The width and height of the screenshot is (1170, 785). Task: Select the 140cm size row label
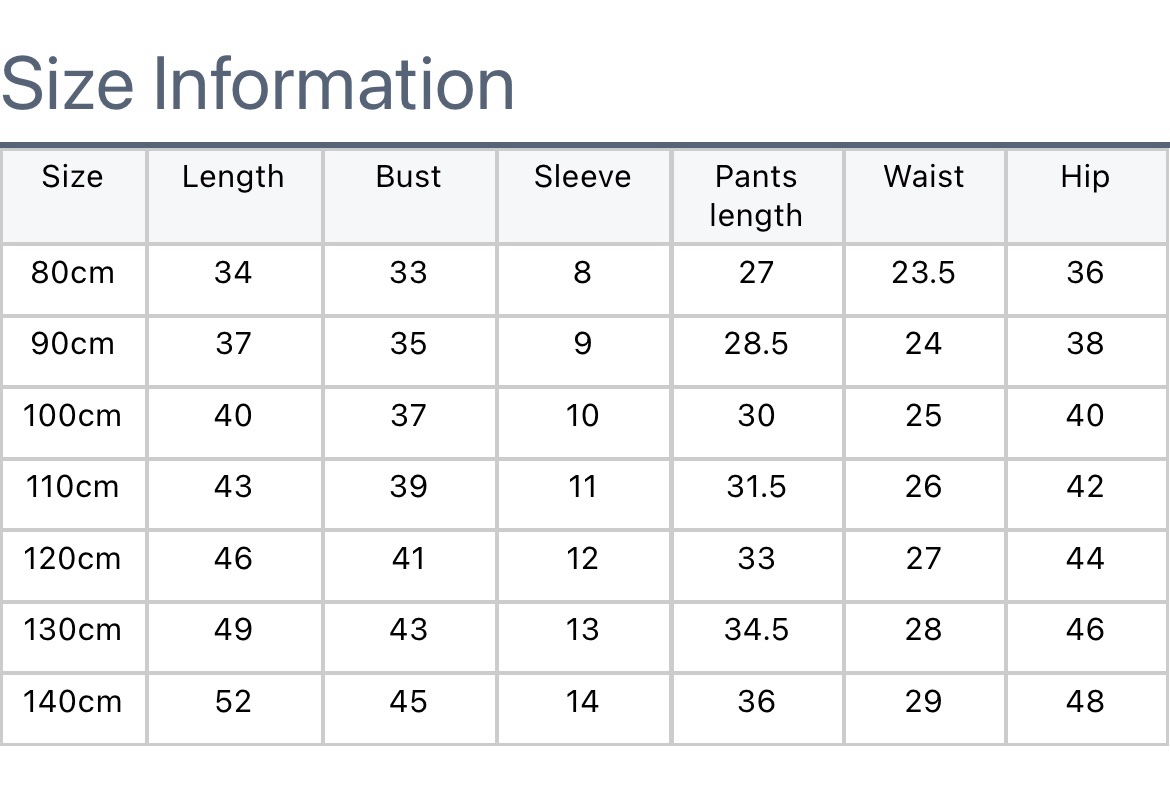(72, 702)
